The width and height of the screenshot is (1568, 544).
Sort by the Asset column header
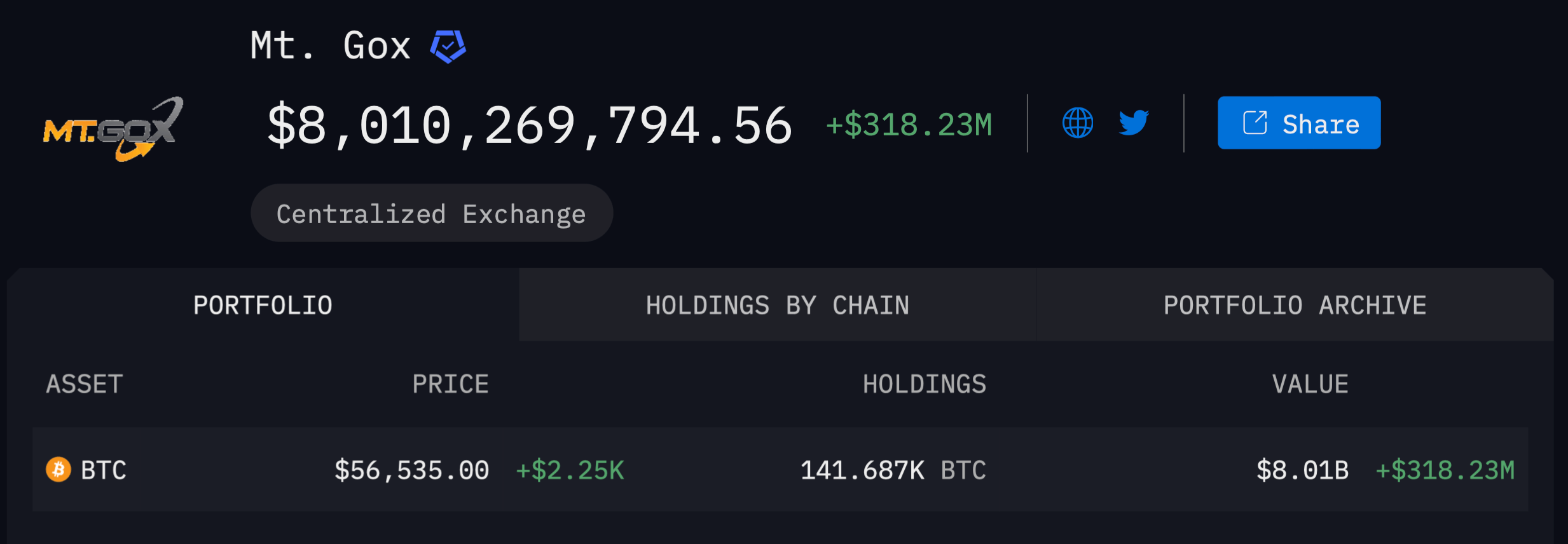tap(85, 384)
